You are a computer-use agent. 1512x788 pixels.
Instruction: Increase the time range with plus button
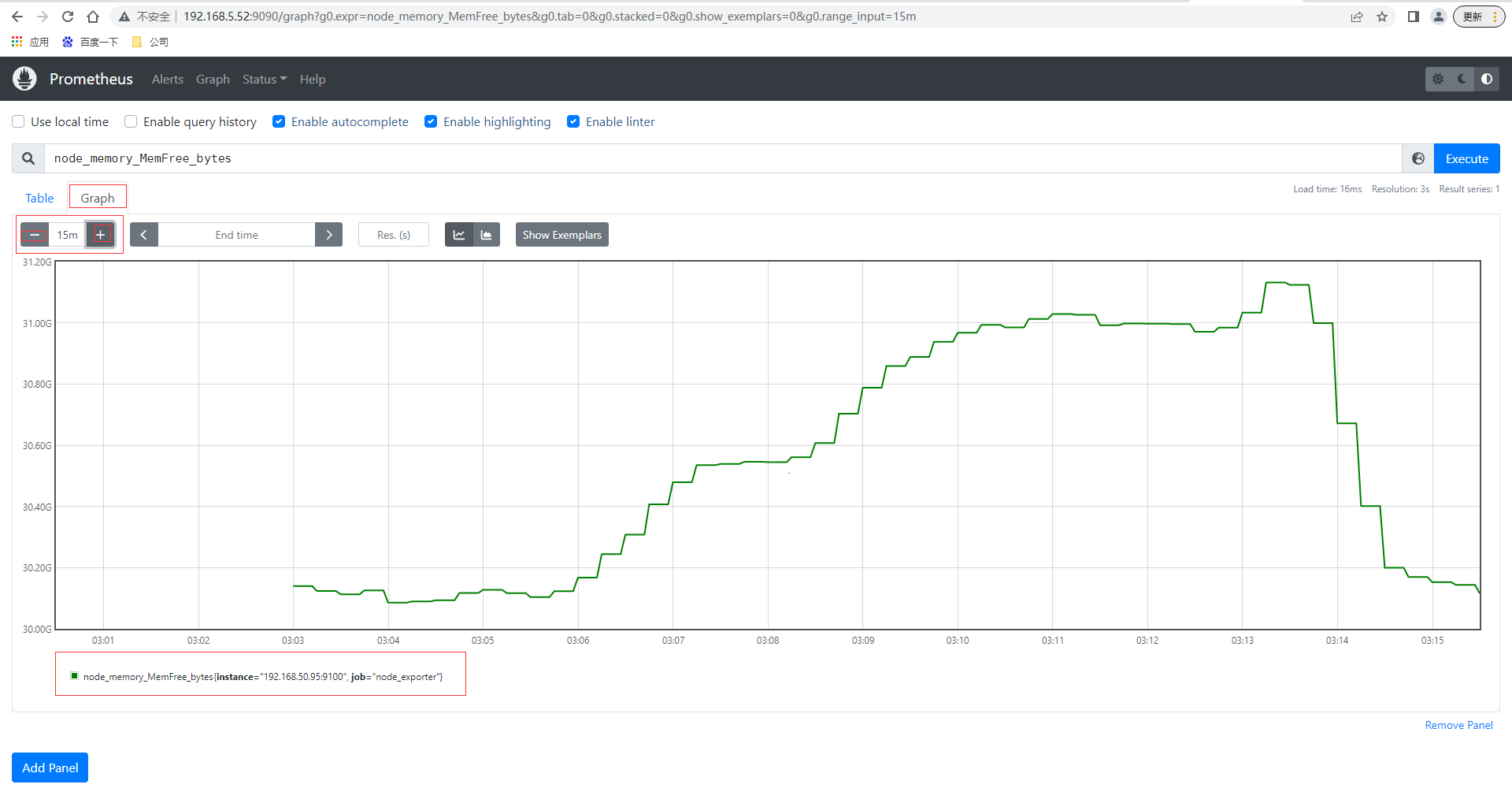[x=101, y=235]
